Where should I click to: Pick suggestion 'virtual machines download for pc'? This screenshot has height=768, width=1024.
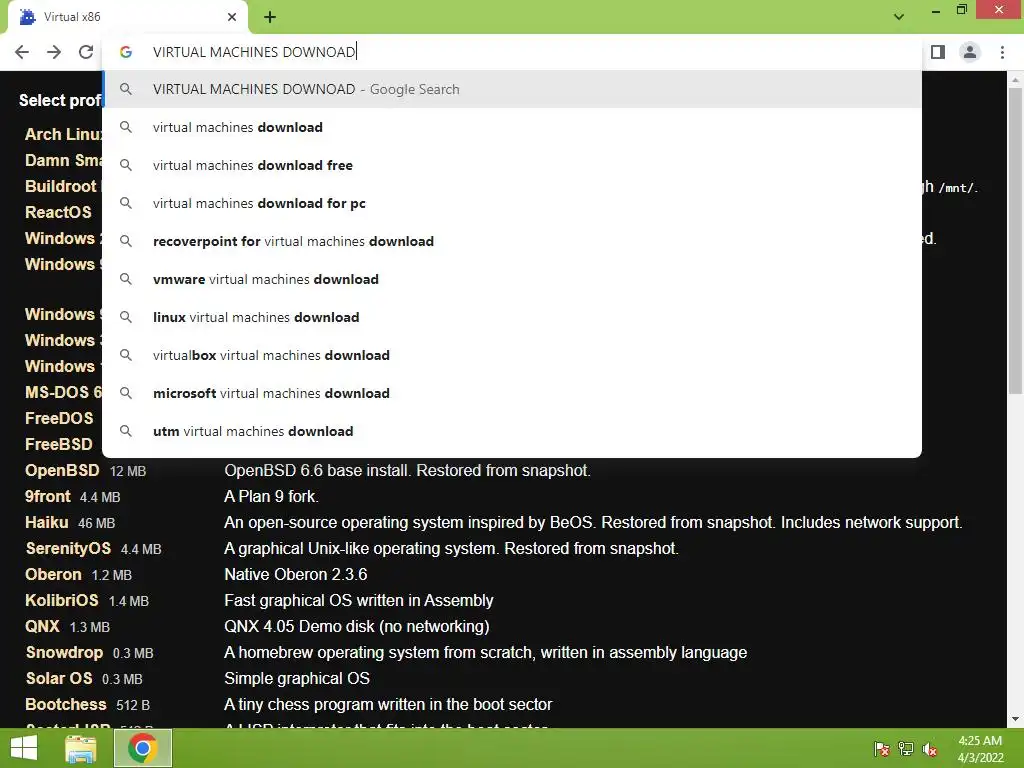[512, 203]
